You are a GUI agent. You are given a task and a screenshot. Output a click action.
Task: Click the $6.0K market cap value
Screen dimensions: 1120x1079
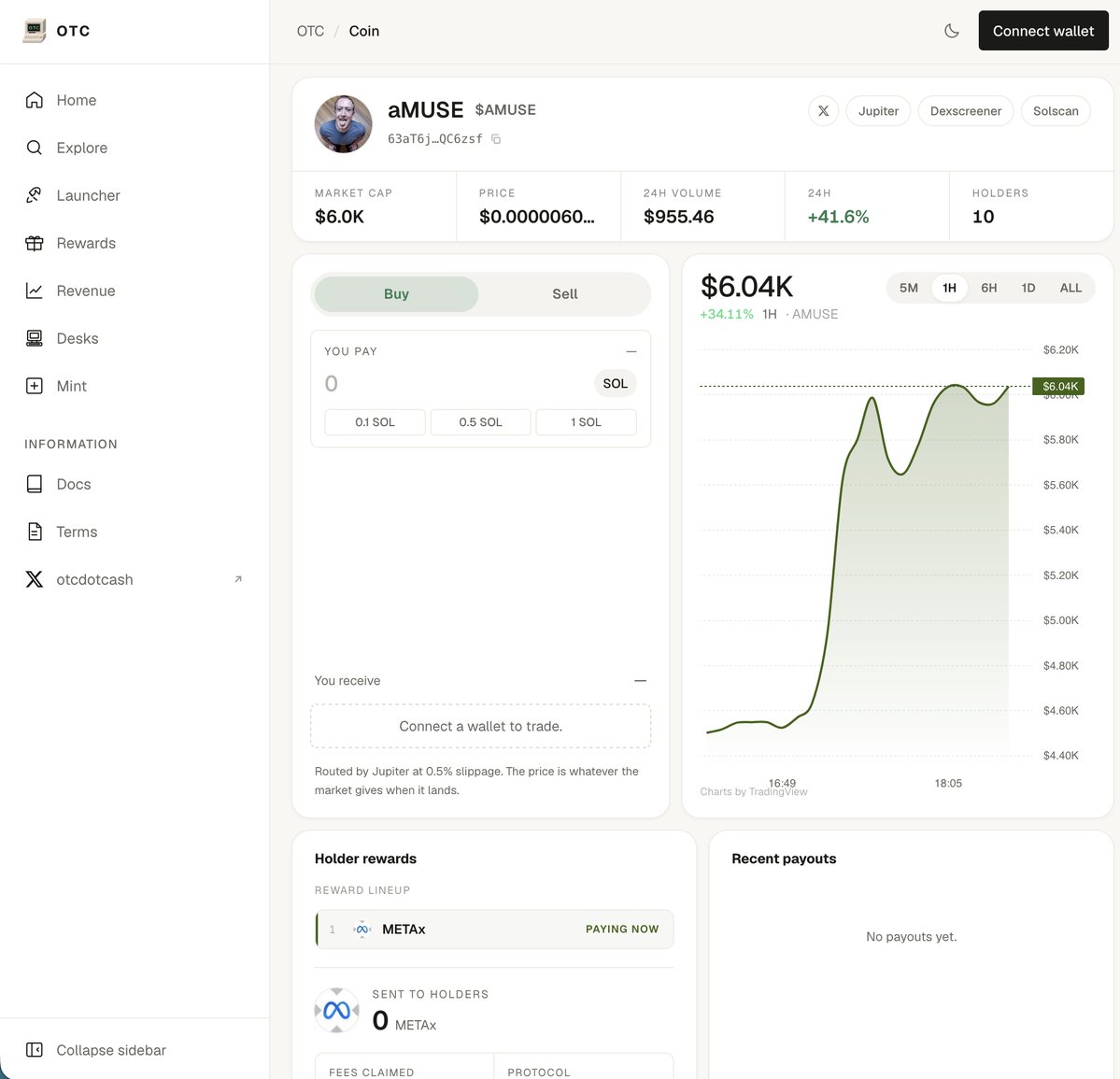coord(339,217)
